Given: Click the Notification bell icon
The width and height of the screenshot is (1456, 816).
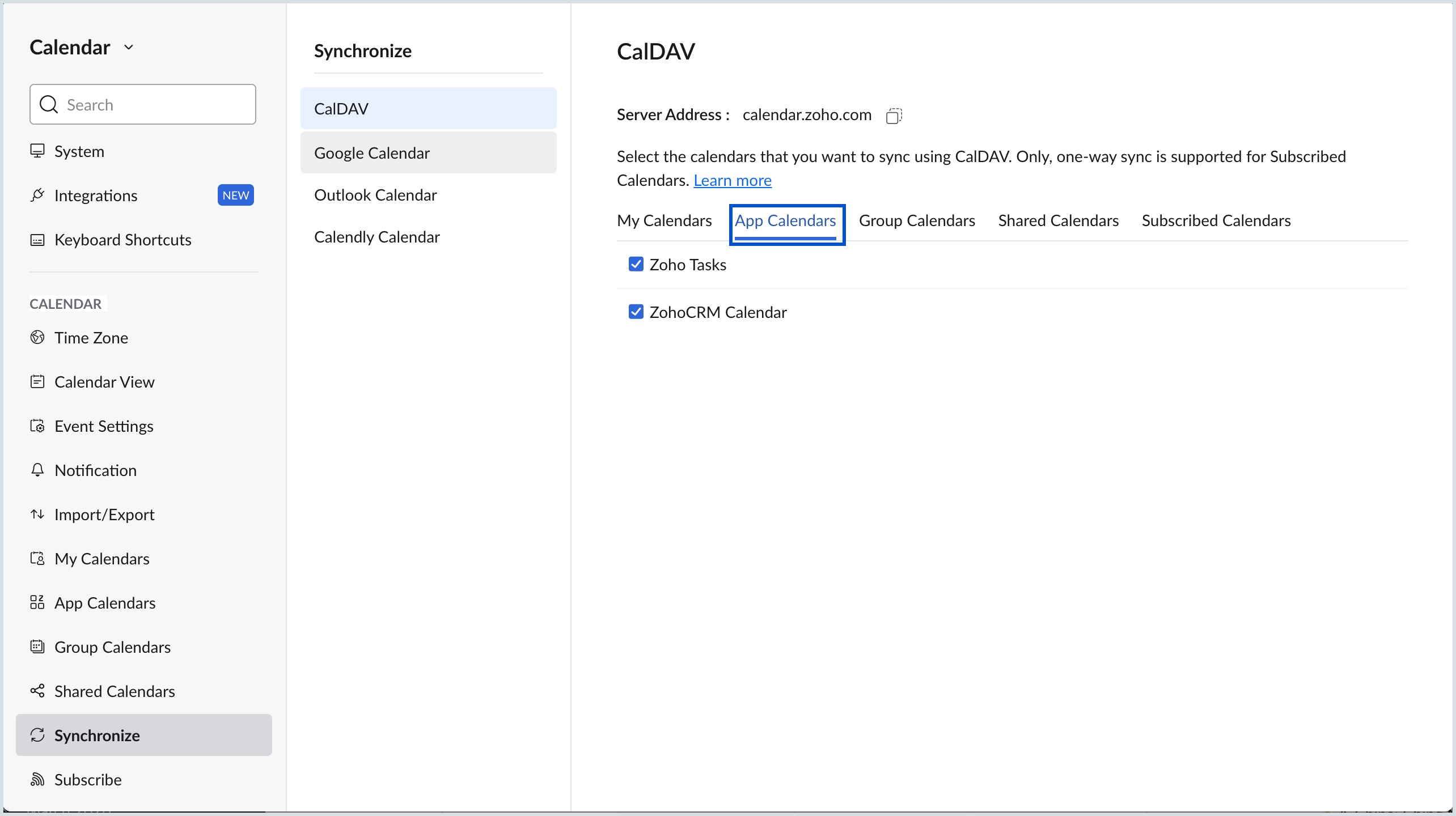Looking at the screenshot, I should click(37, 470).
